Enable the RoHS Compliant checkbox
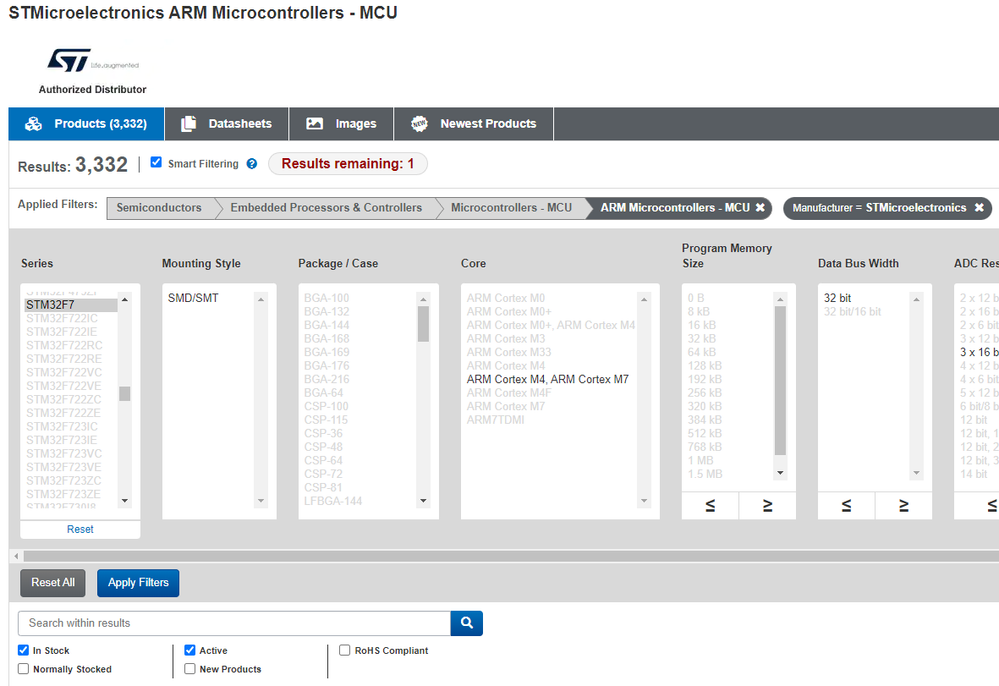The height and width of the screenshot is (686, 999). (x=345, y=650)
